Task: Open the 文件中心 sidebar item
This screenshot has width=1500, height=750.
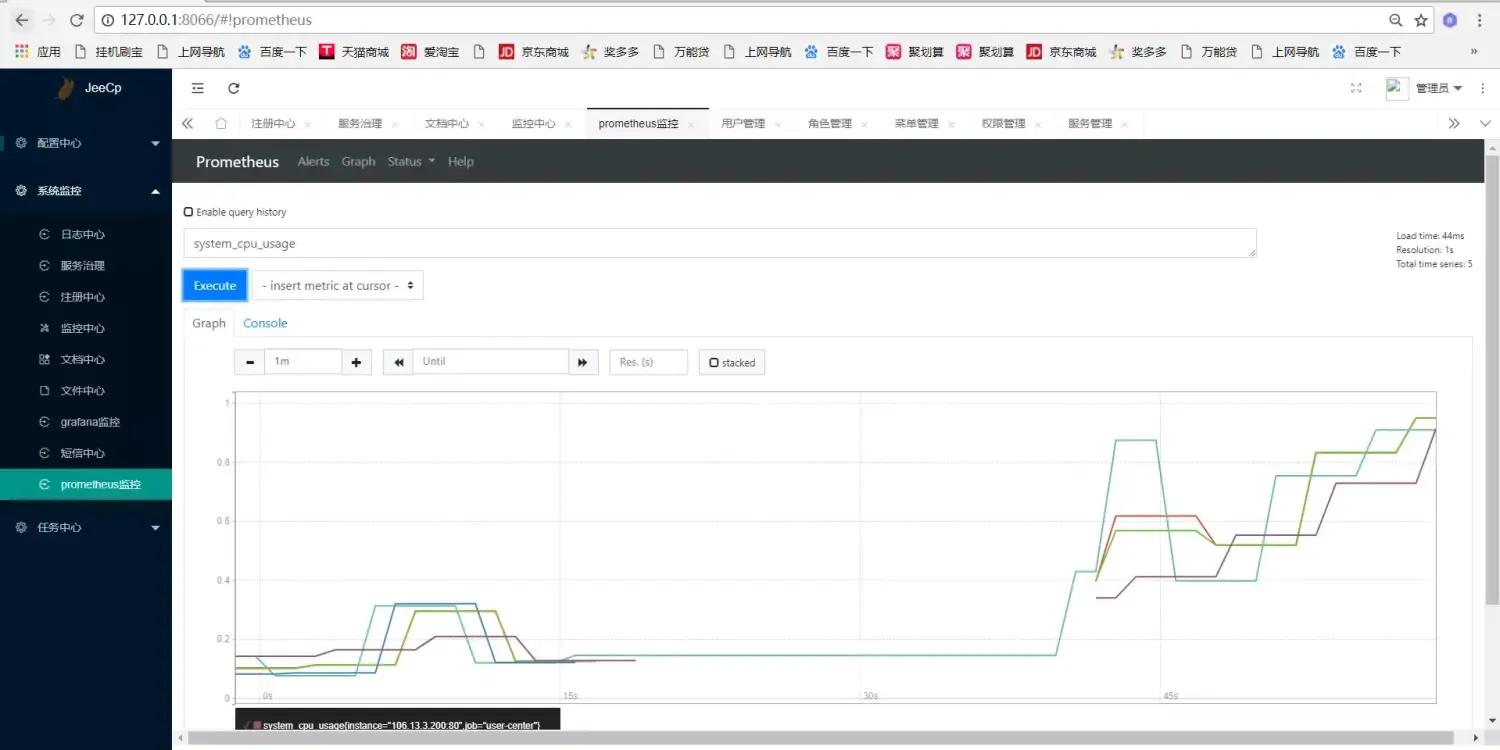Action: [x=83, y=390]
